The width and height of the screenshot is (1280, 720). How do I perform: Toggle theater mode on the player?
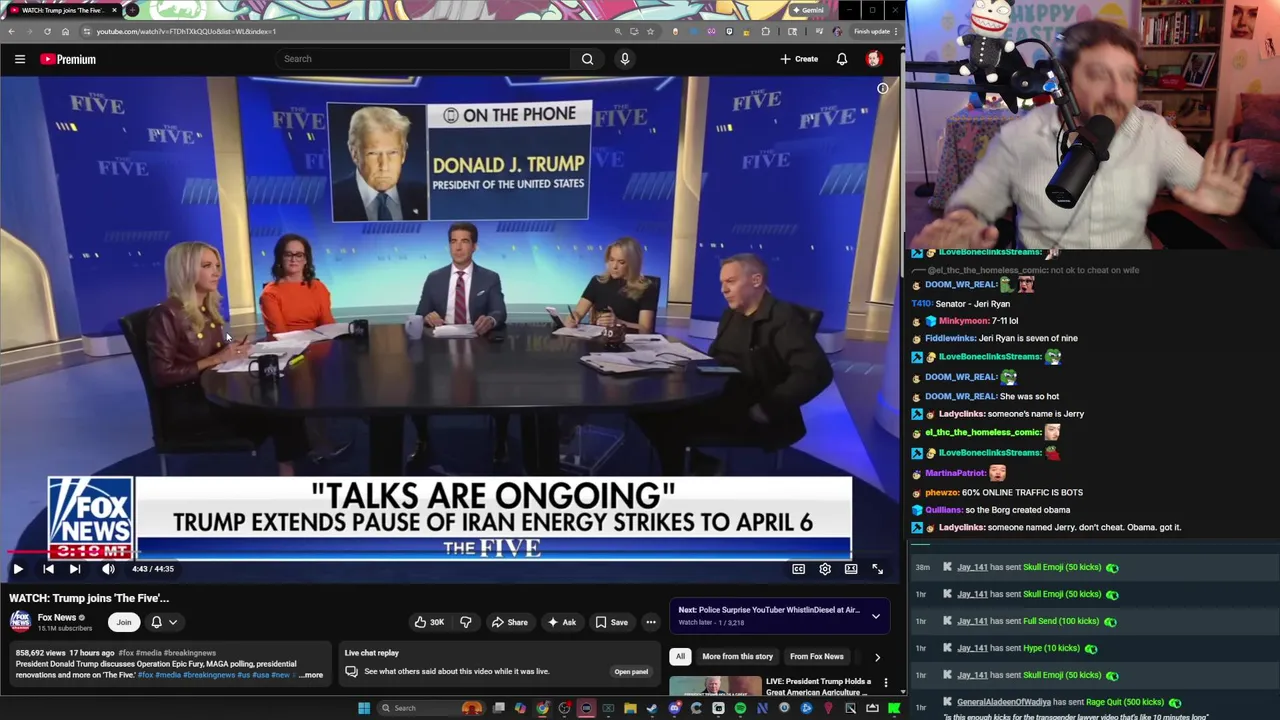[x=851, y=569]
